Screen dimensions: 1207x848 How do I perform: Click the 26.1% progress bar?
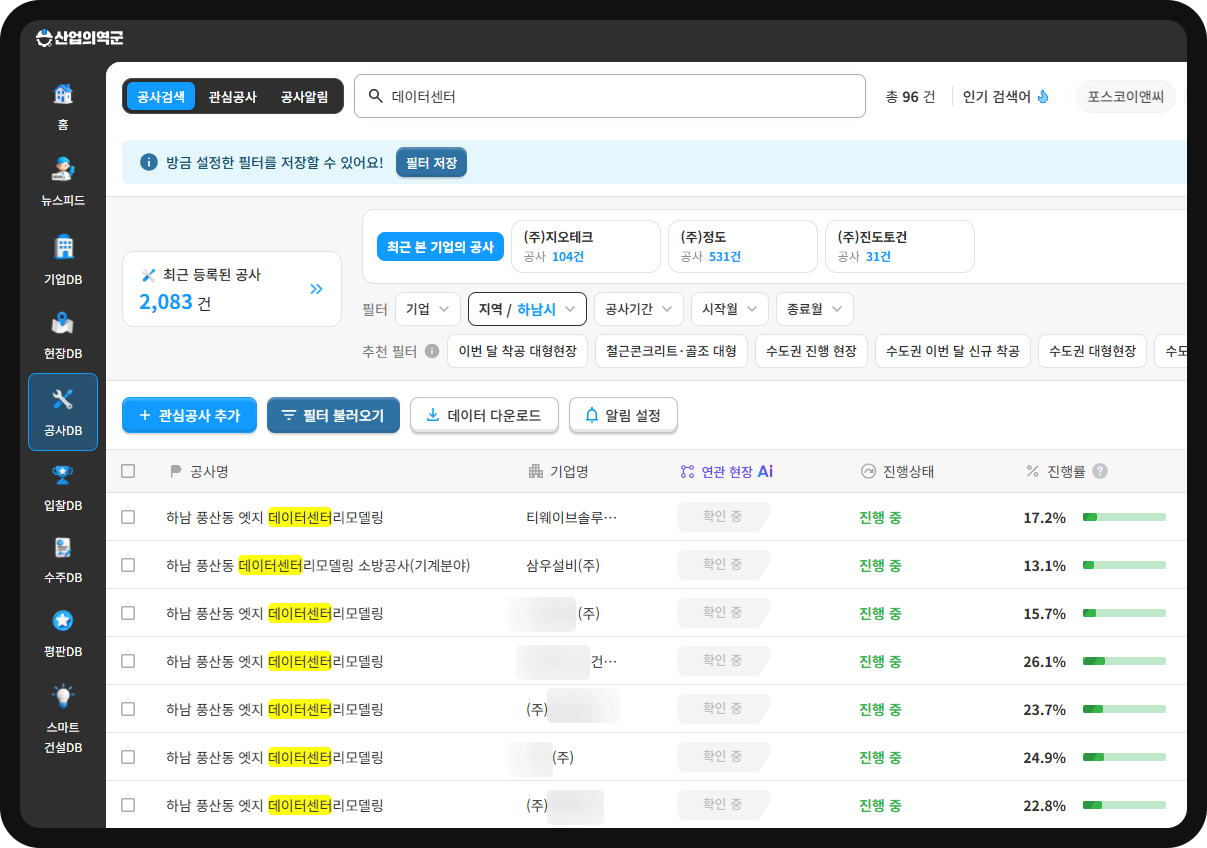[x=1124, y=661]
